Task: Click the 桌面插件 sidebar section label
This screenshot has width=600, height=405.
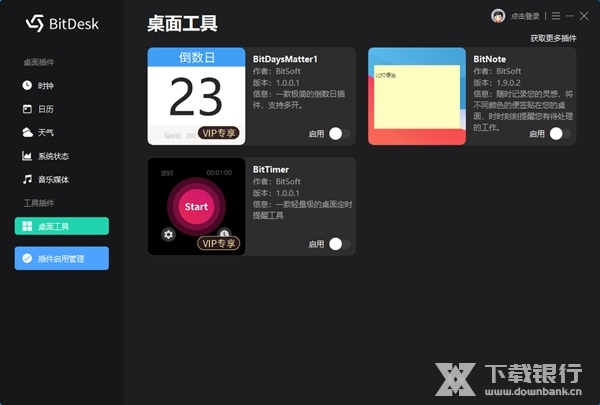Action: pyautogui.click(x=39, y=62)
